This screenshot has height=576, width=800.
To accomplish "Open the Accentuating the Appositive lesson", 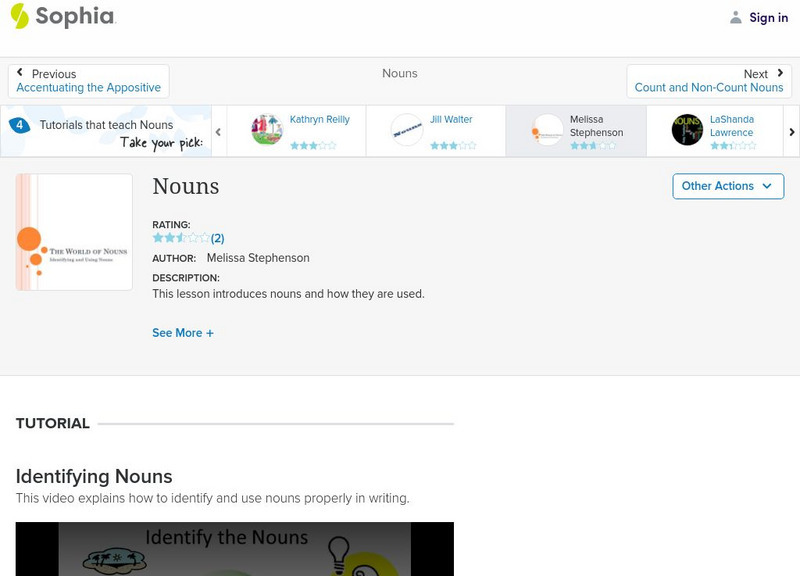I will [88, 87].
